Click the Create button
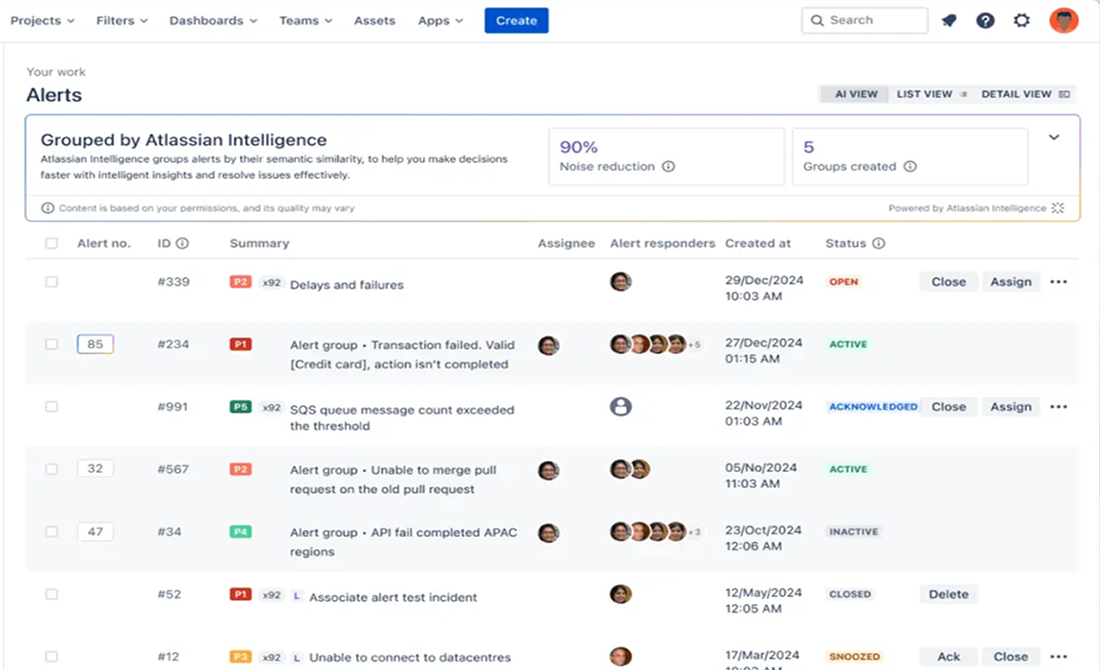Image resolution: width=1100 pixels, height=671 pixels. point(516,20)
